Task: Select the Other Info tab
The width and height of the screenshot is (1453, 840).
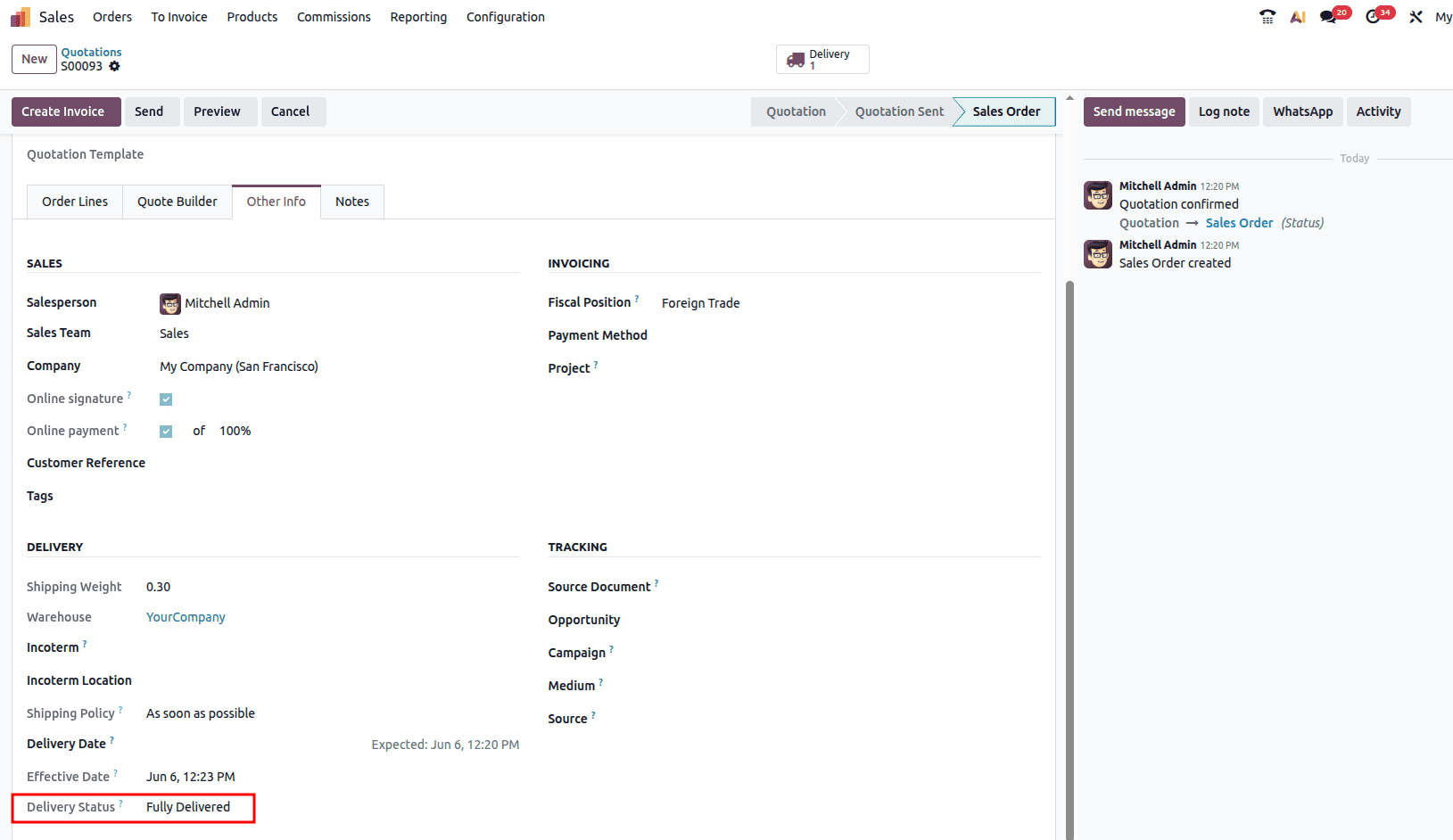Action: [277, 202]
